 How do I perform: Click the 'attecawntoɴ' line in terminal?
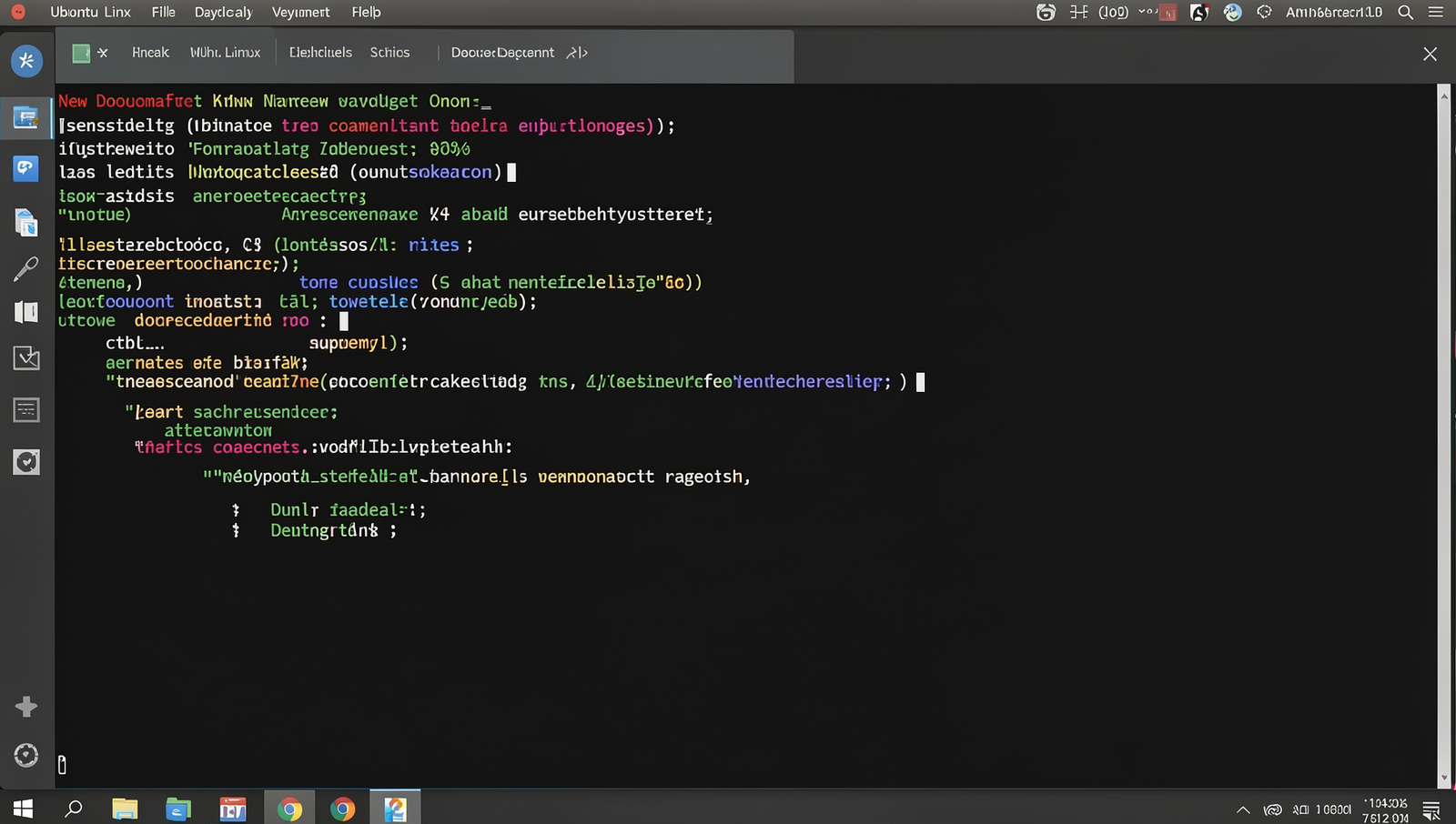tap(218, 430)
